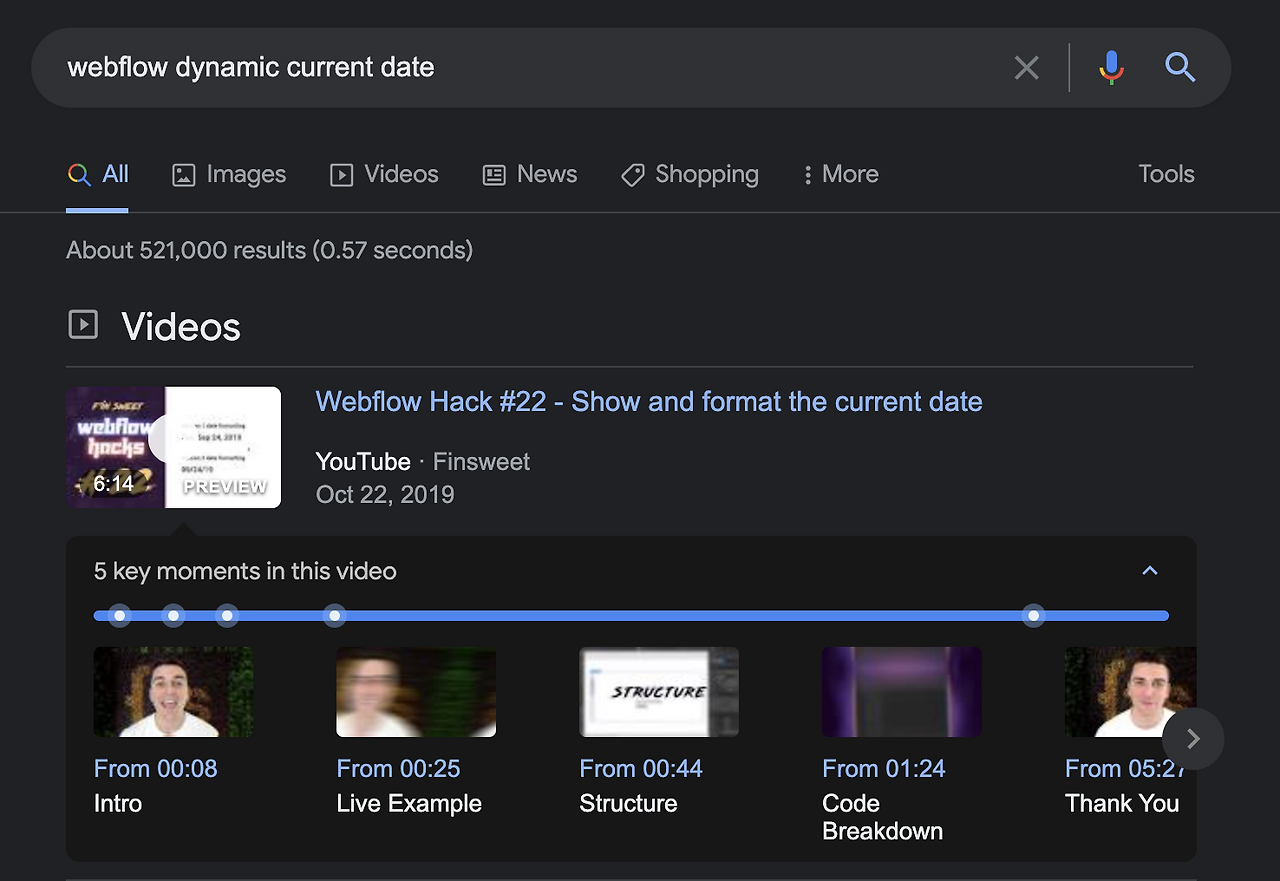Screen dimensions: 1280x881
Task: Open the search Tools options
Action: 1166,174
